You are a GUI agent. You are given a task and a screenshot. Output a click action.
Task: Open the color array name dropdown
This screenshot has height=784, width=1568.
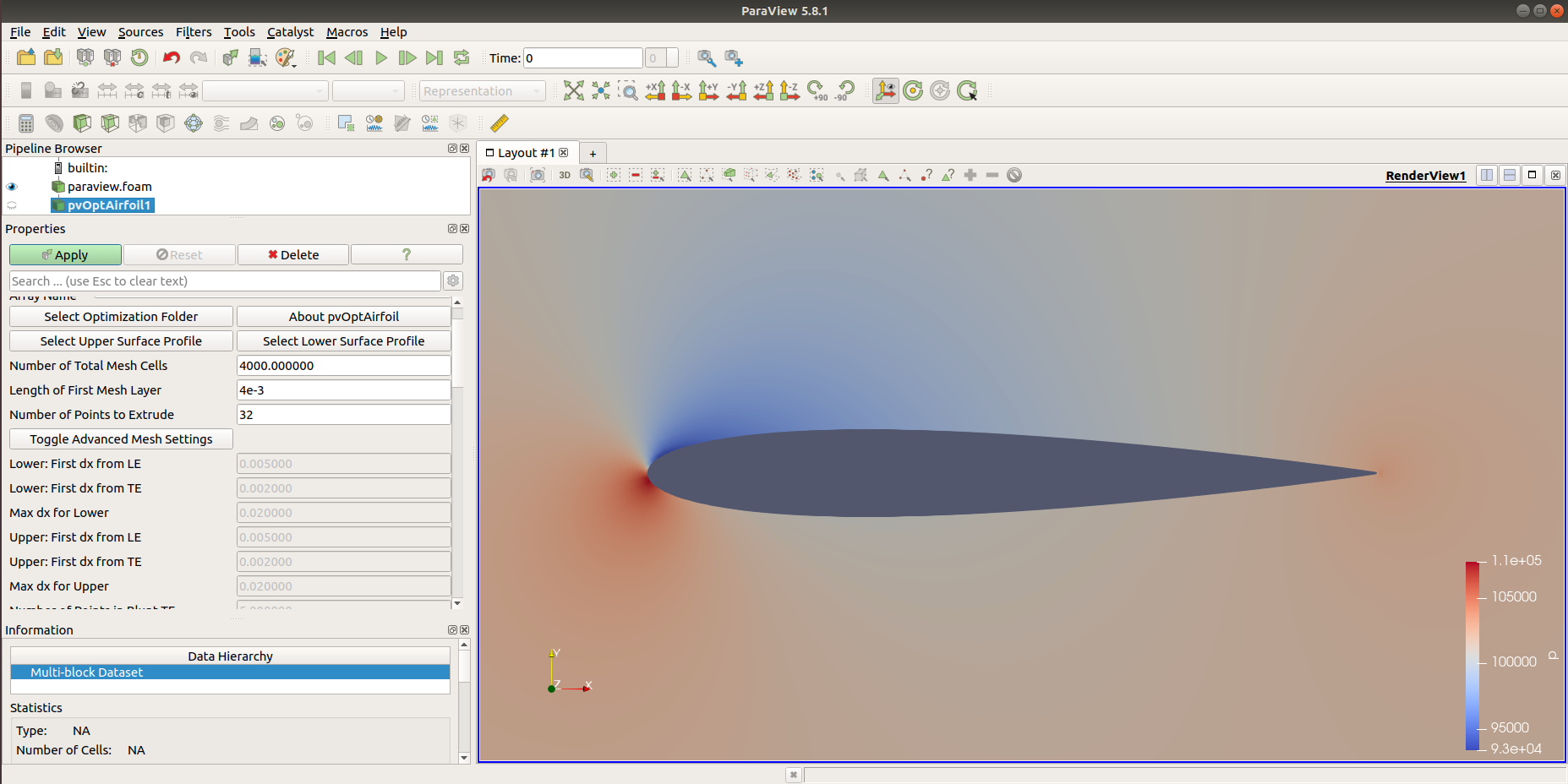265,90
